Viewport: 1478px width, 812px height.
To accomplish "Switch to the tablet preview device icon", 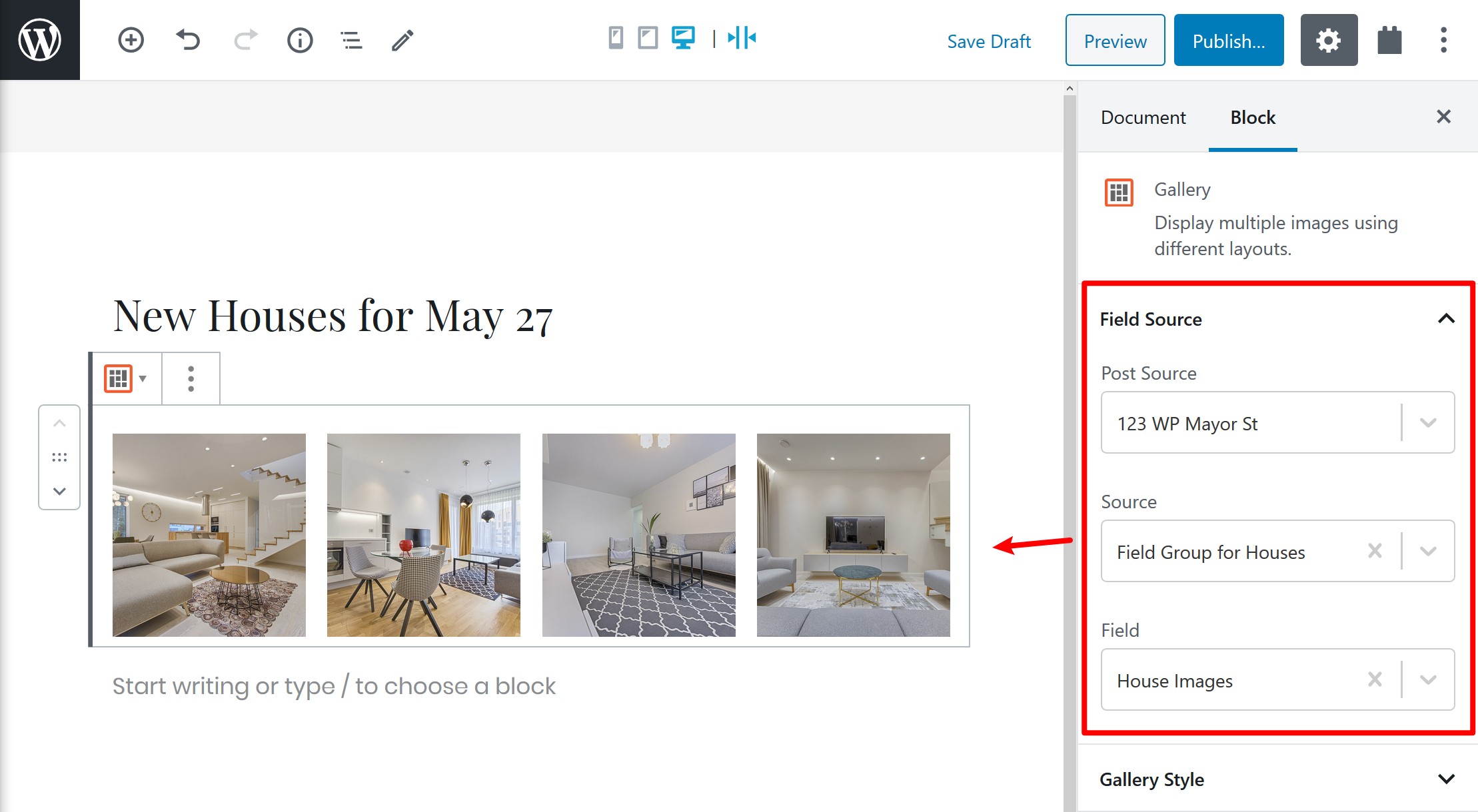I will pos(647,37).
